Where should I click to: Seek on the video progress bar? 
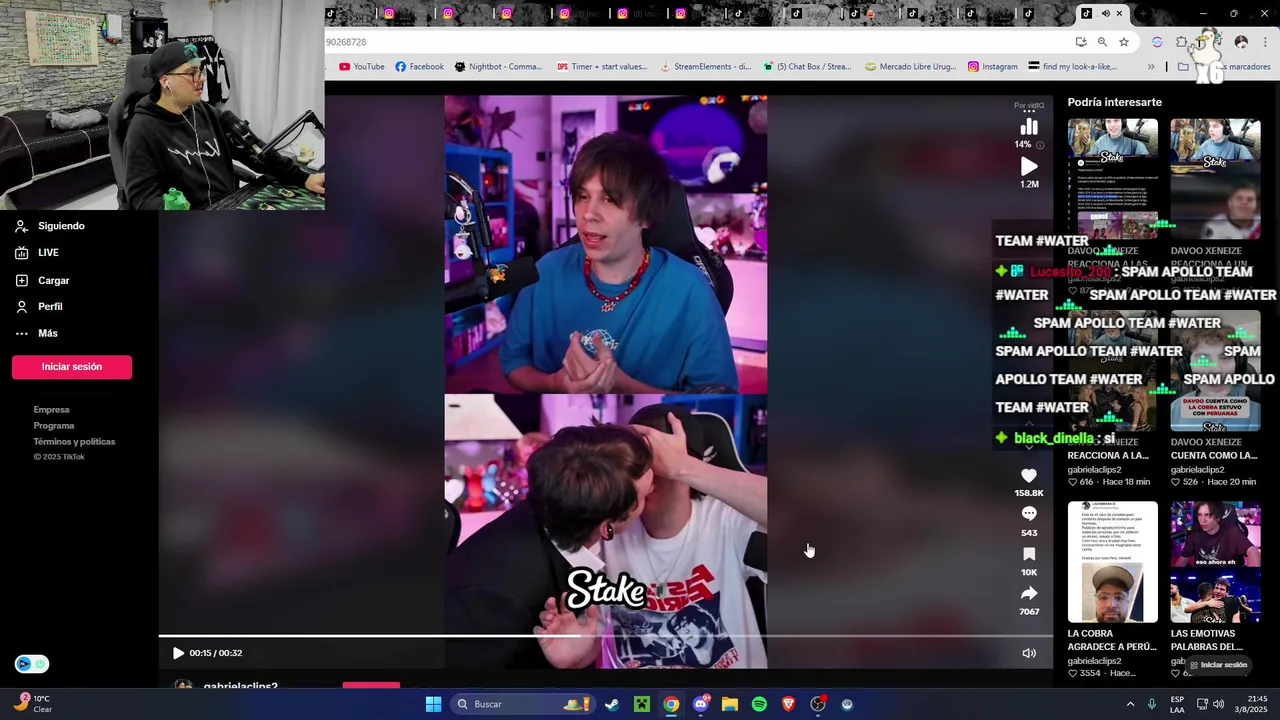[605, 636]
